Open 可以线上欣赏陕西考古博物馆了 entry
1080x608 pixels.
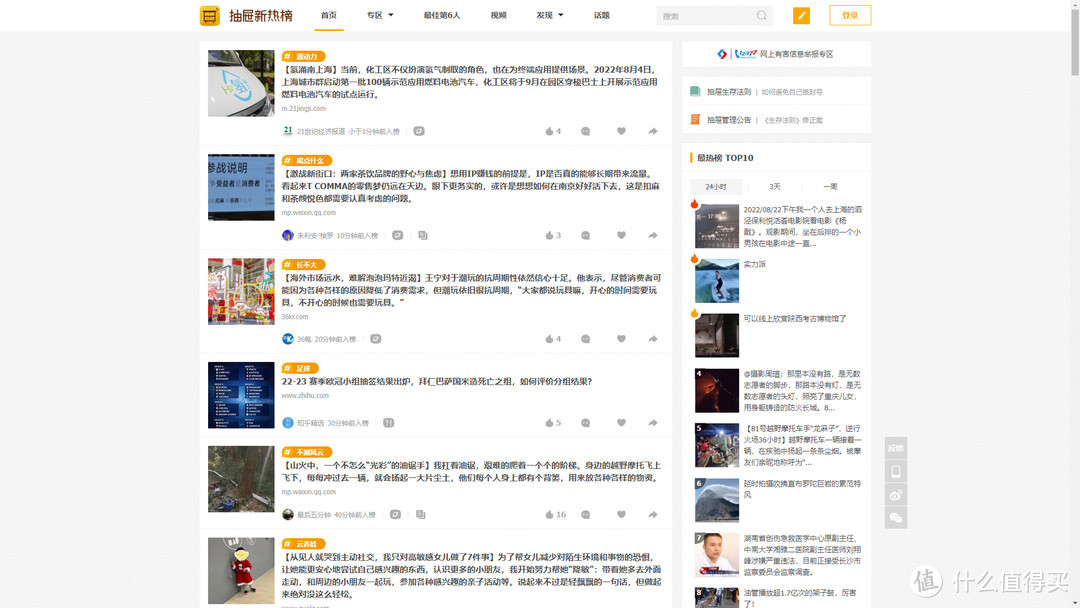click(x=795, y=319)
